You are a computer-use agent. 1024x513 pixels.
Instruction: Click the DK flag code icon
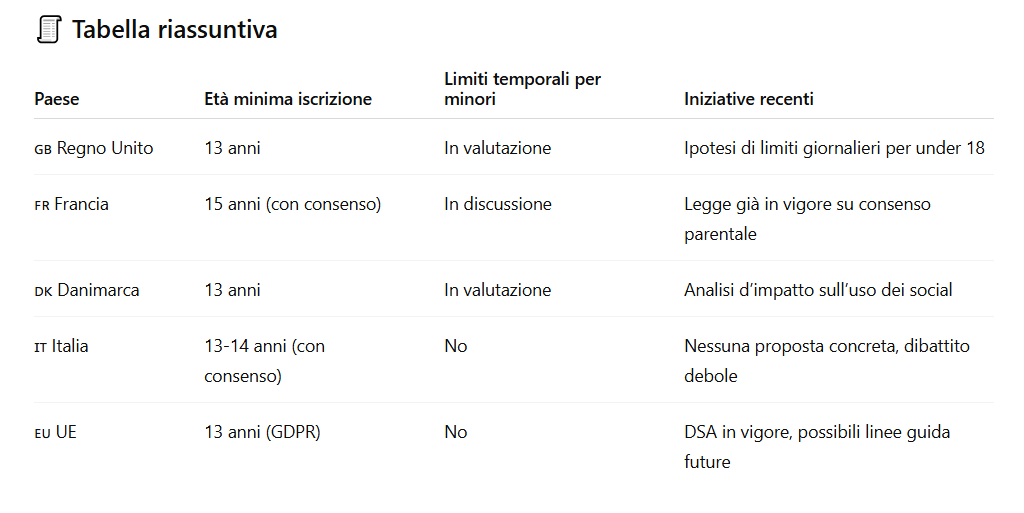[x=43, y=291]
